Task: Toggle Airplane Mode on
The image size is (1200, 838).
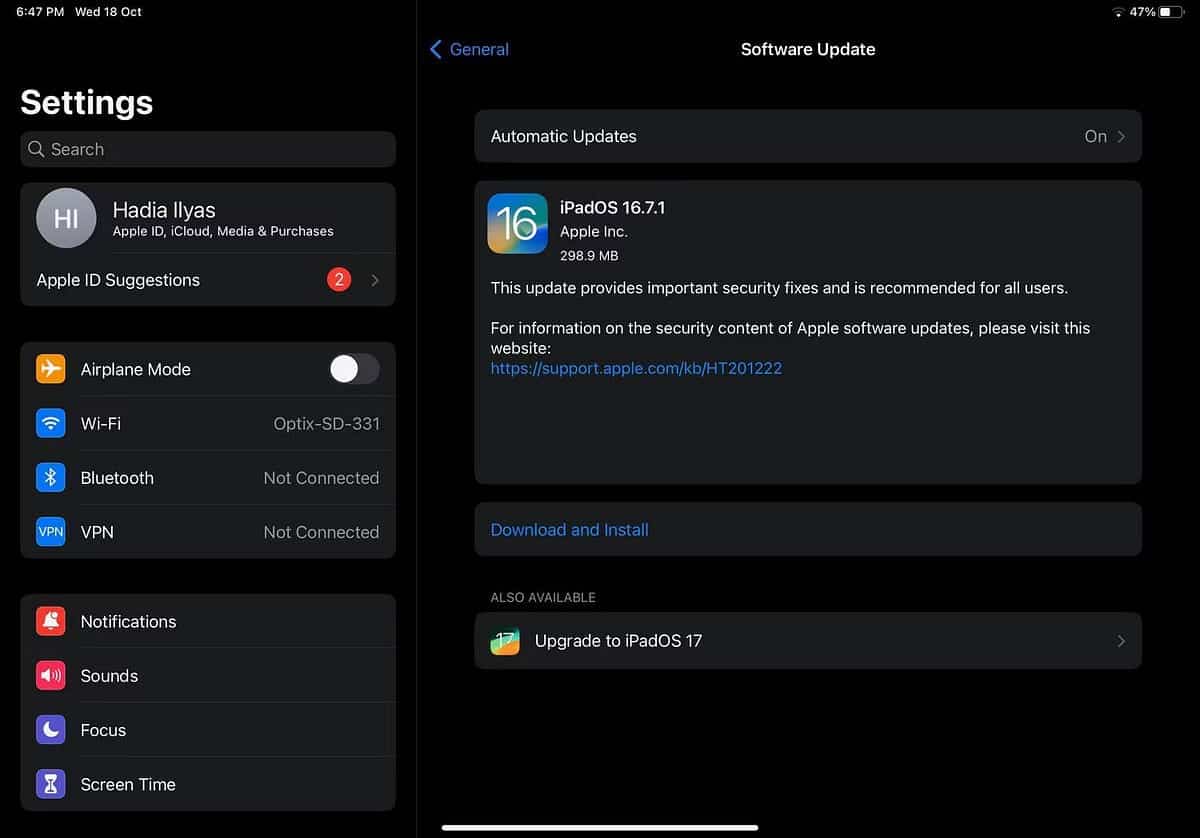Action: pyautogui.click(x=354, y=369)
